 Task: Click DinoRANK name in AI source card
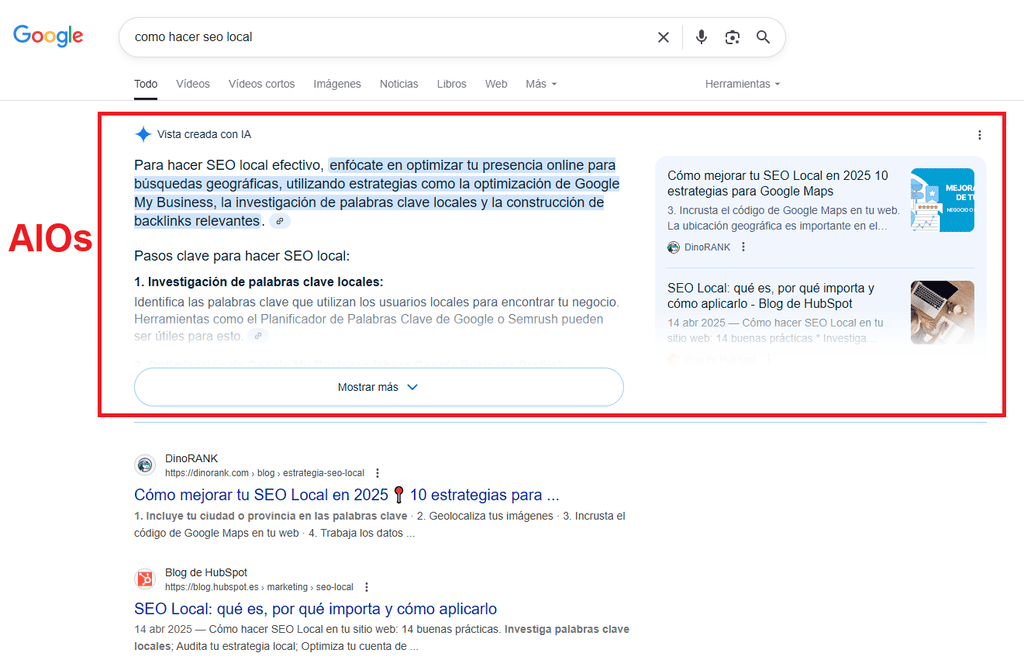[x=707, y=247]
